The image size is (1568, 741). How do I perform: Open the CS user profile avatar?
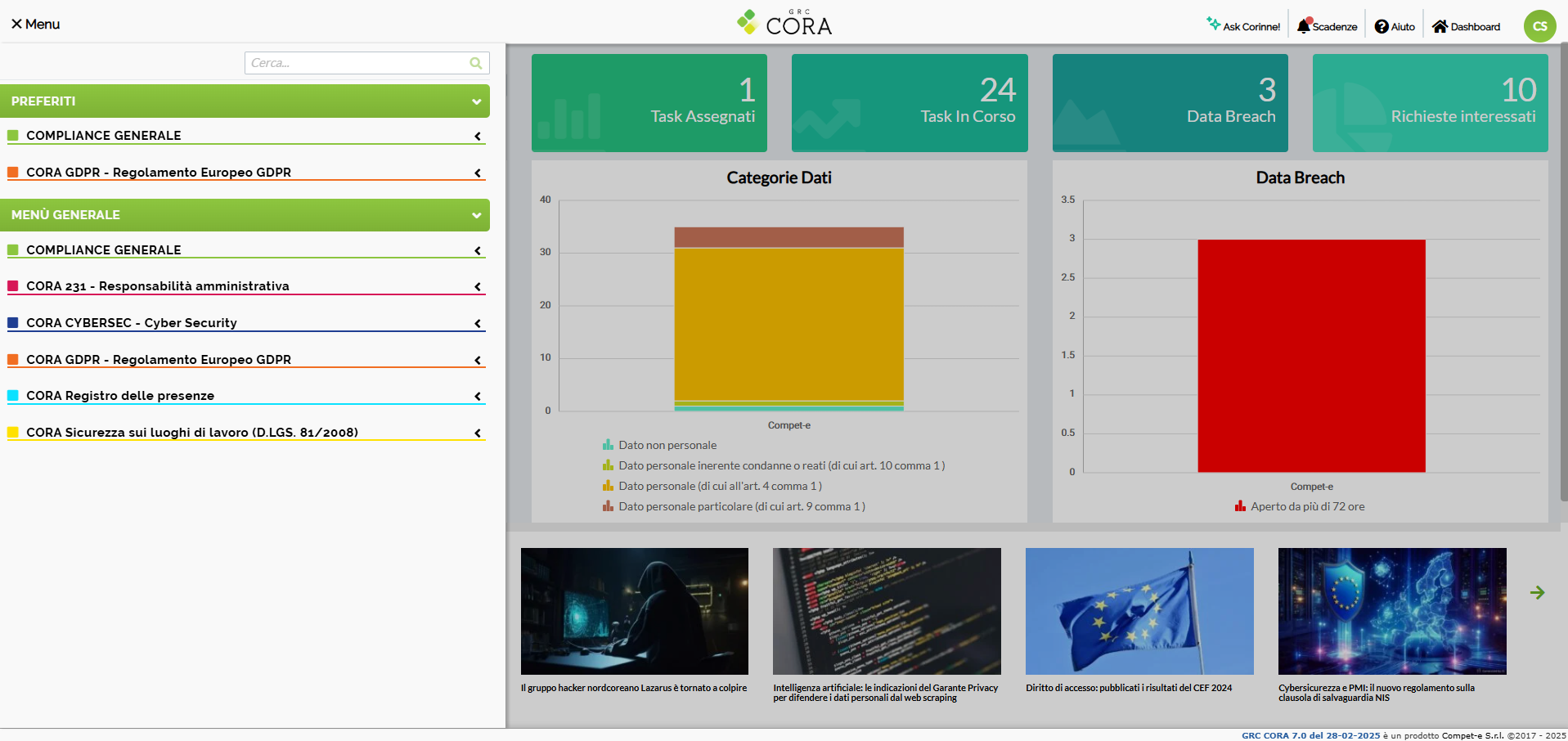[x=1540, y=25]
